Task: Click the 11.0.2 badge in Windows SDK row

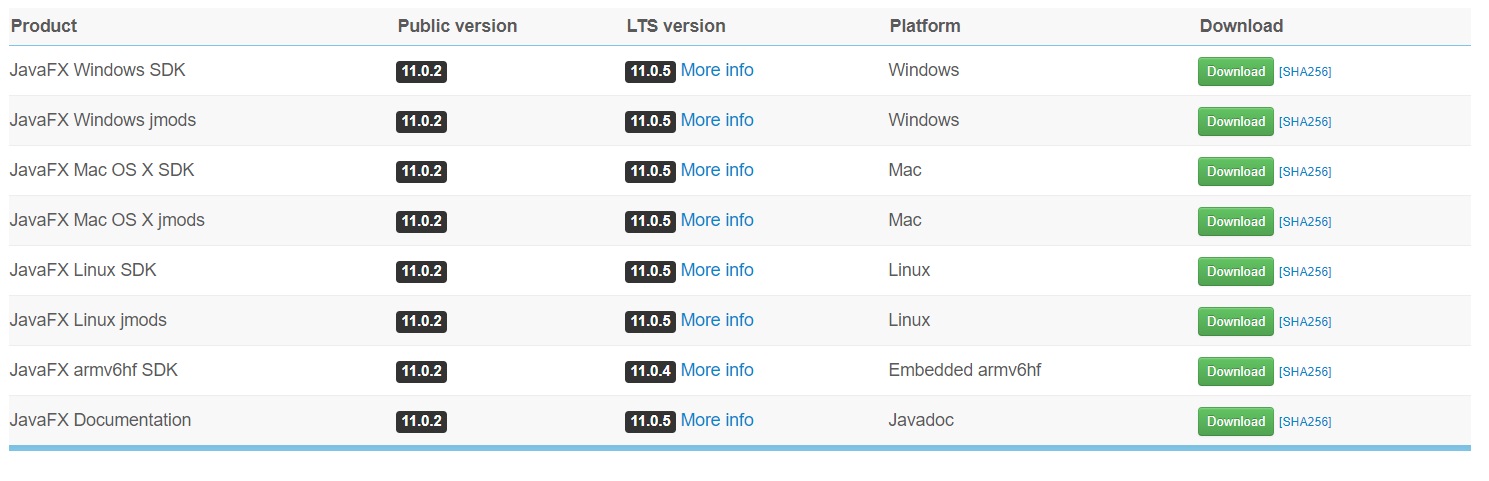Action: coord(421,72)
